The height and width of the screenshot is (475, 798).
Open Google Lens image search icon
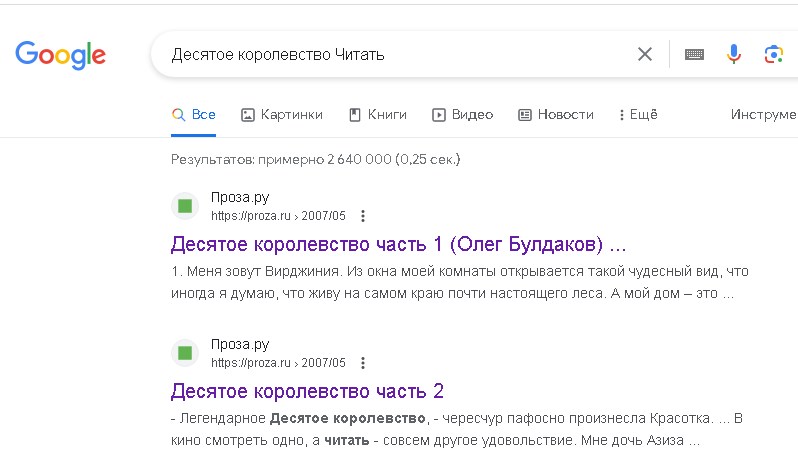pos(774,54)
